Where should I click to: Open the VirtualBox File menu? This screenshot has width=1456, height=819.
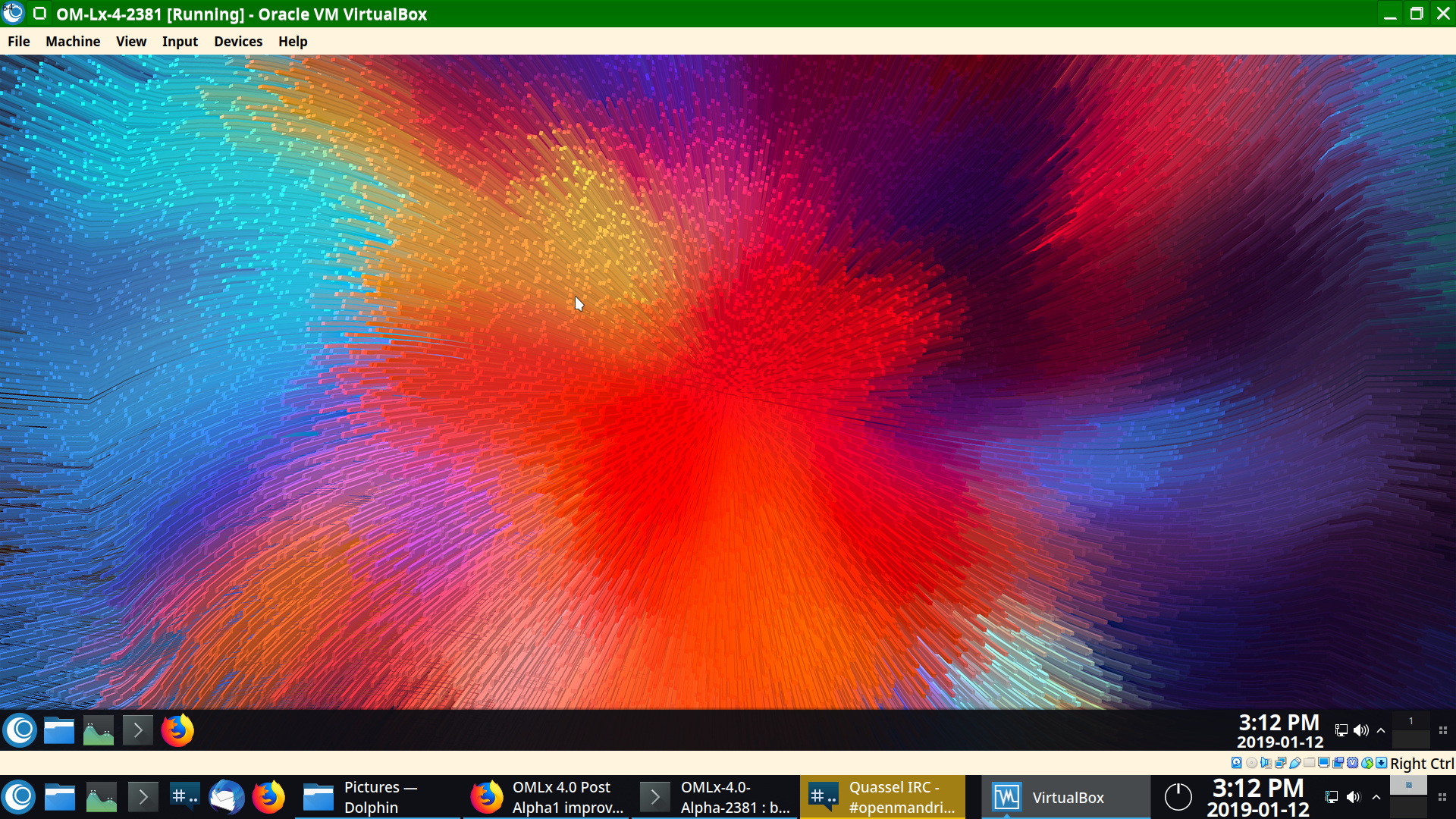click(x=18, y=42)
